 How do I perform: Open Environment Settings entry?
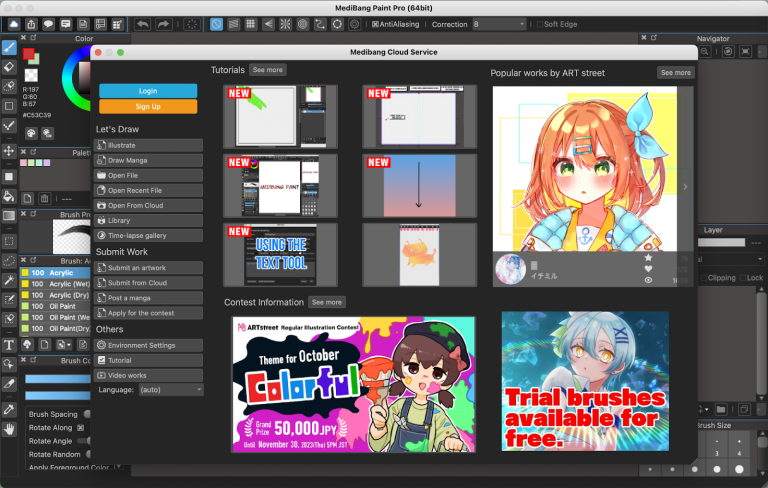[x=148, y=345]
